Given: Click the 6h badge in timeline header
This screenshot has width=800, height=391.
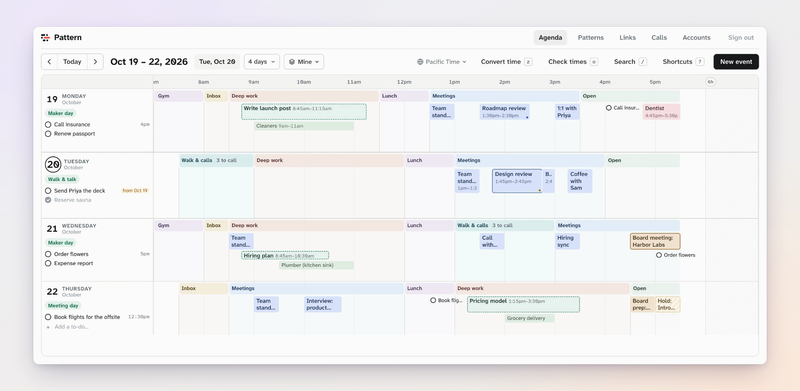Looking at the screenshot, I should 711,82.
